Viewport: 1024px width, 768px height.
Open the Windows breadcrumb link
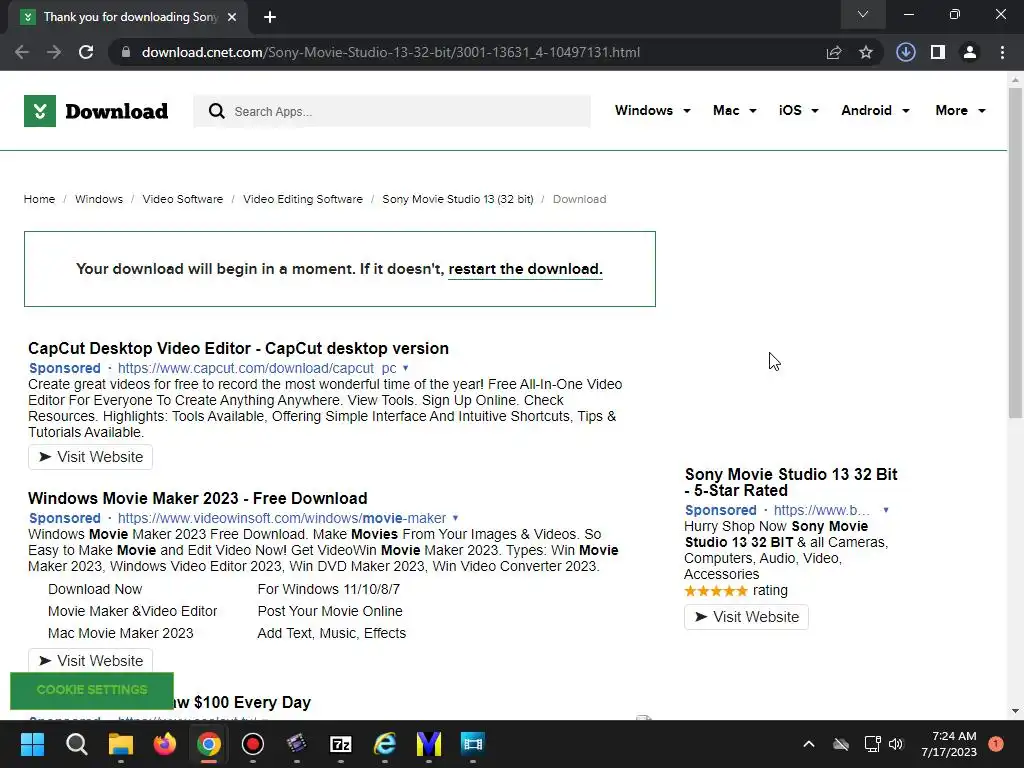[x=99, y=199]
